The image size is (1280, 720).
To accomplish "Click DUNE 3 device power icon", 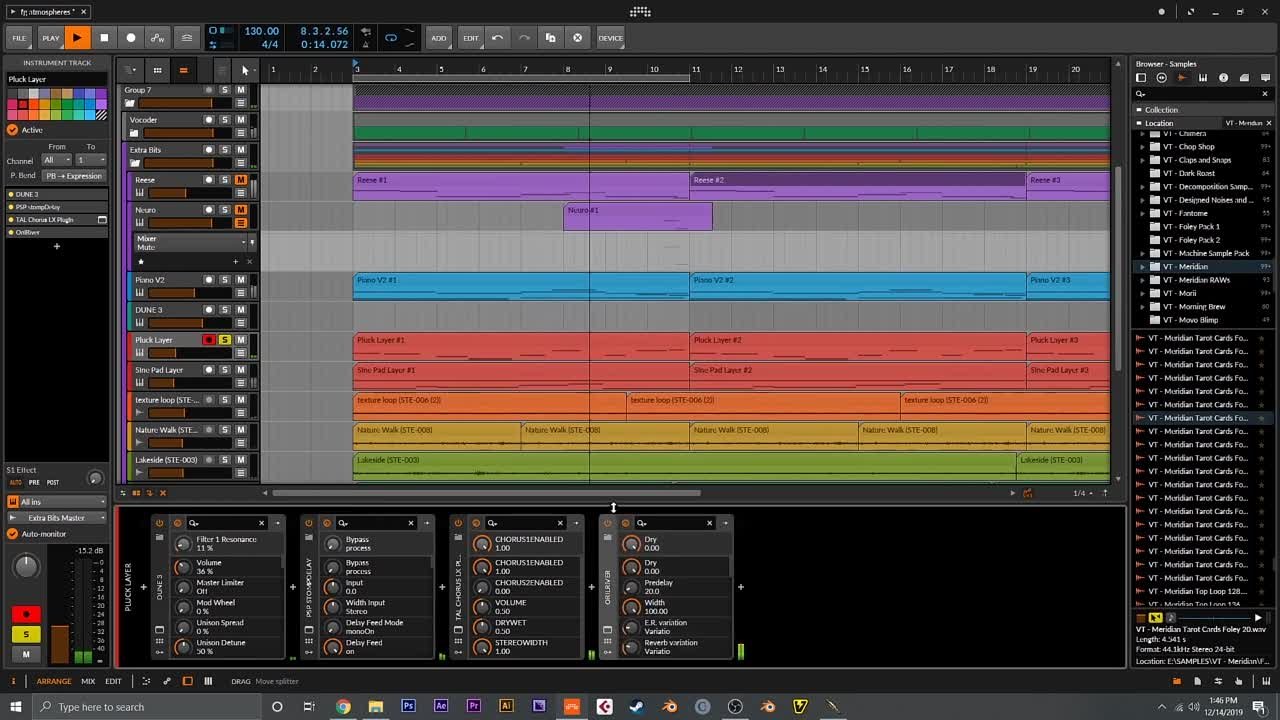I will (x=160, y=523).
